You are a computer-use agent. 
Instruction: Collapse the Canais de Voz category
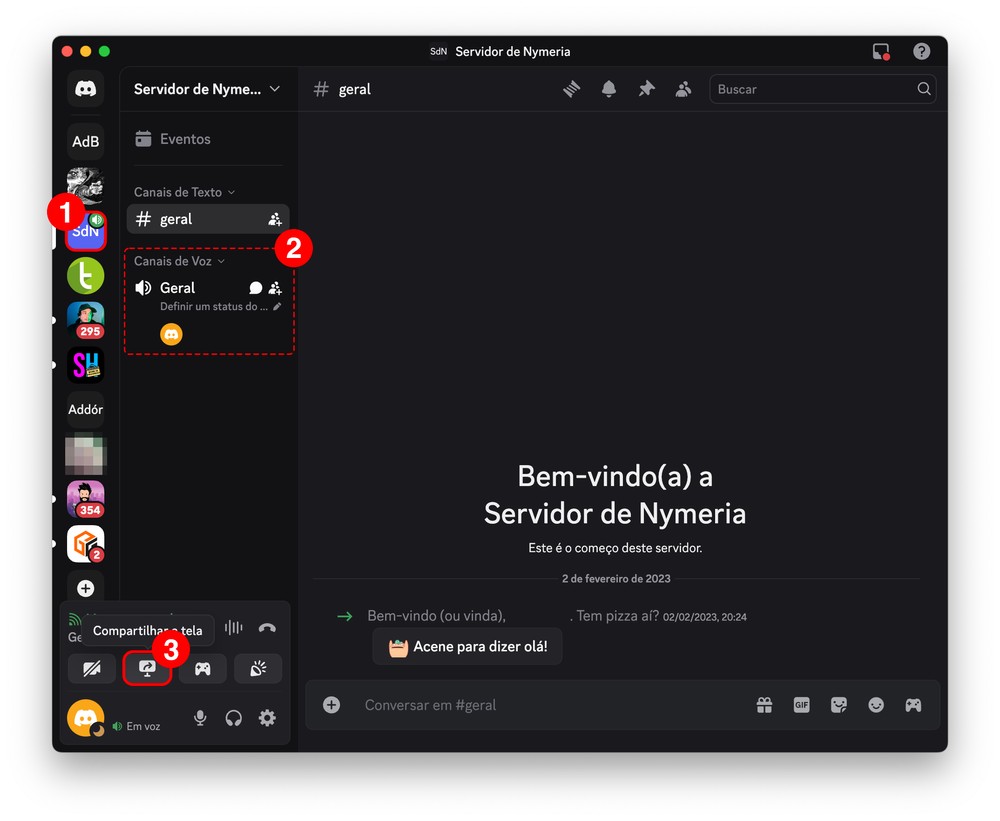tap(179, 261)
